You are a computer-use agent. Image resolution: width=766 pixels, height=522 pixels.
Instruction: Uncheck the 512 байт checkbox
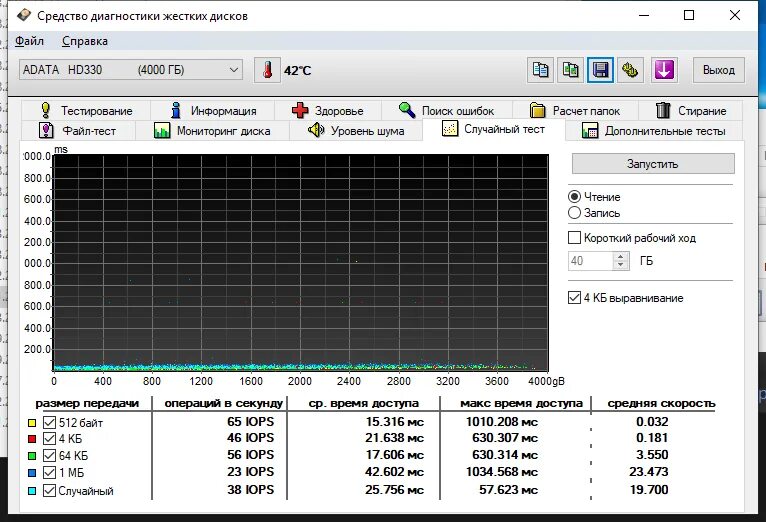pos(49,422)
